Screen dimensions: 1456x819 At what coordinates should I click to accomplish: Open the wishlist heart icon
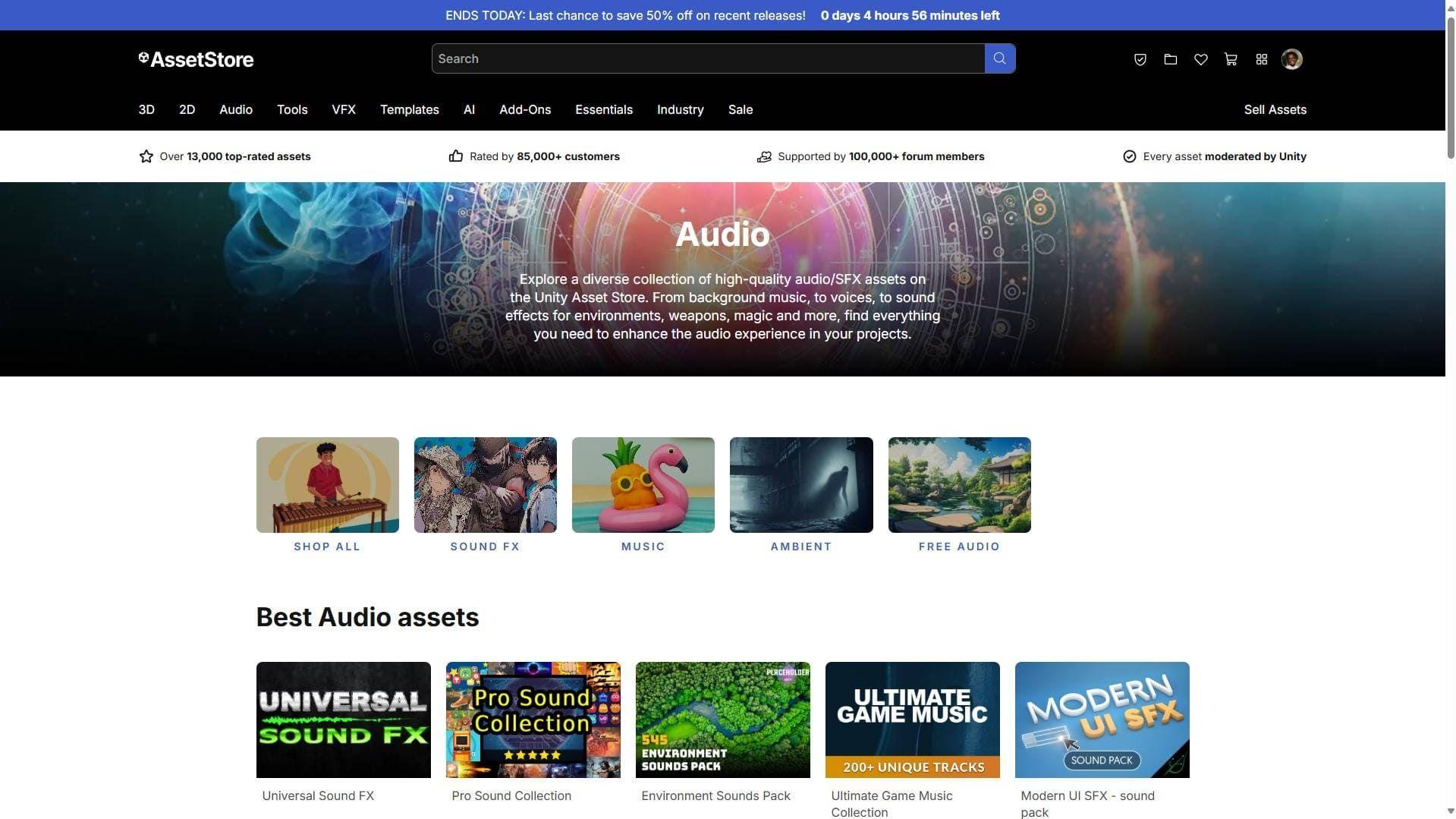[x=1200, y=59]
